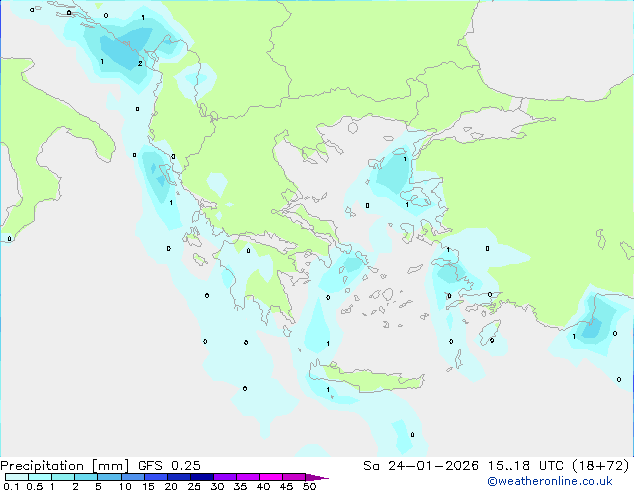The height and width of the screenshot is (490, 634).
Task: Click the '2' precipitation value on the map
Action: tap(140, 63)
